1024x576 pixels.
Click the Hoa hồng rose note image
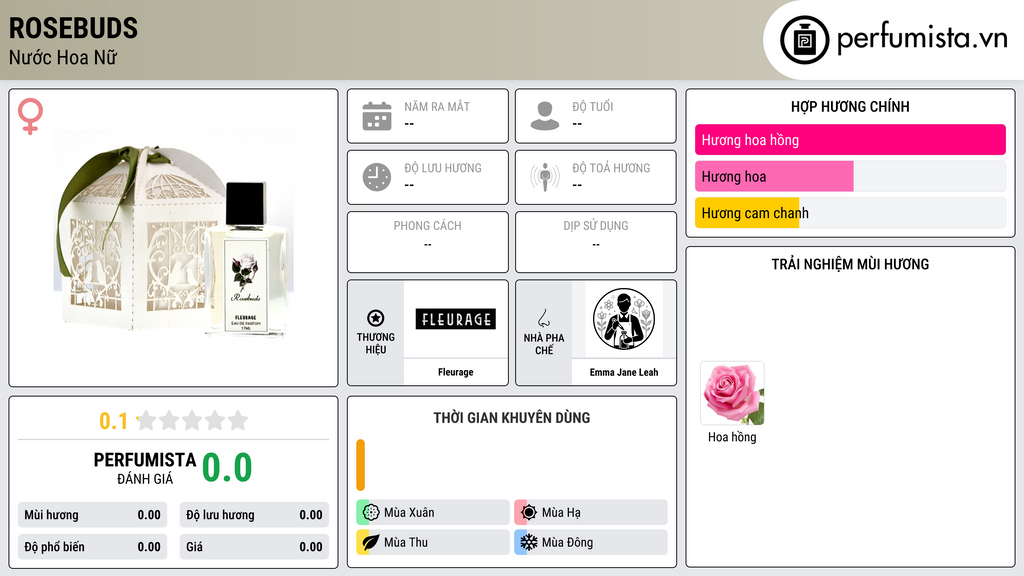tap(732, 394)
